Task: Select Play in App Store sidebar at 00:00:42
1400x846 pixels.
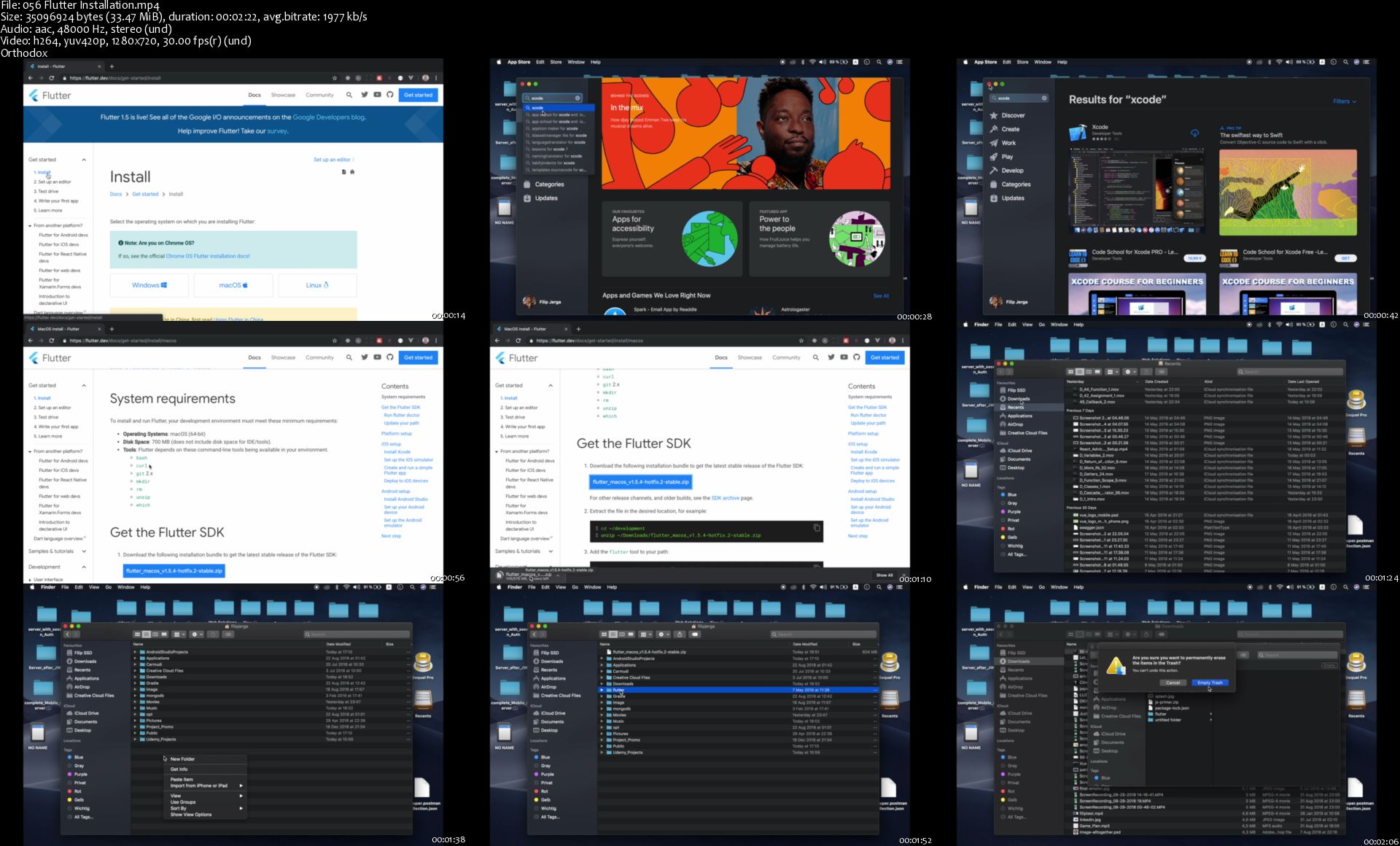Action: click(1001, 157)
